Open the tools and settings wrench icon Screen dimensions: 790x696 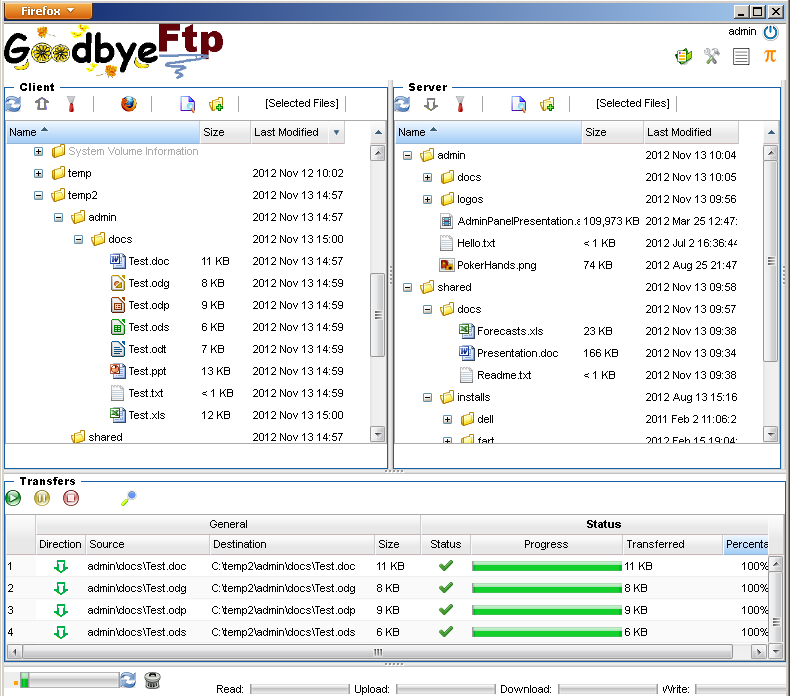coord(711,56)
